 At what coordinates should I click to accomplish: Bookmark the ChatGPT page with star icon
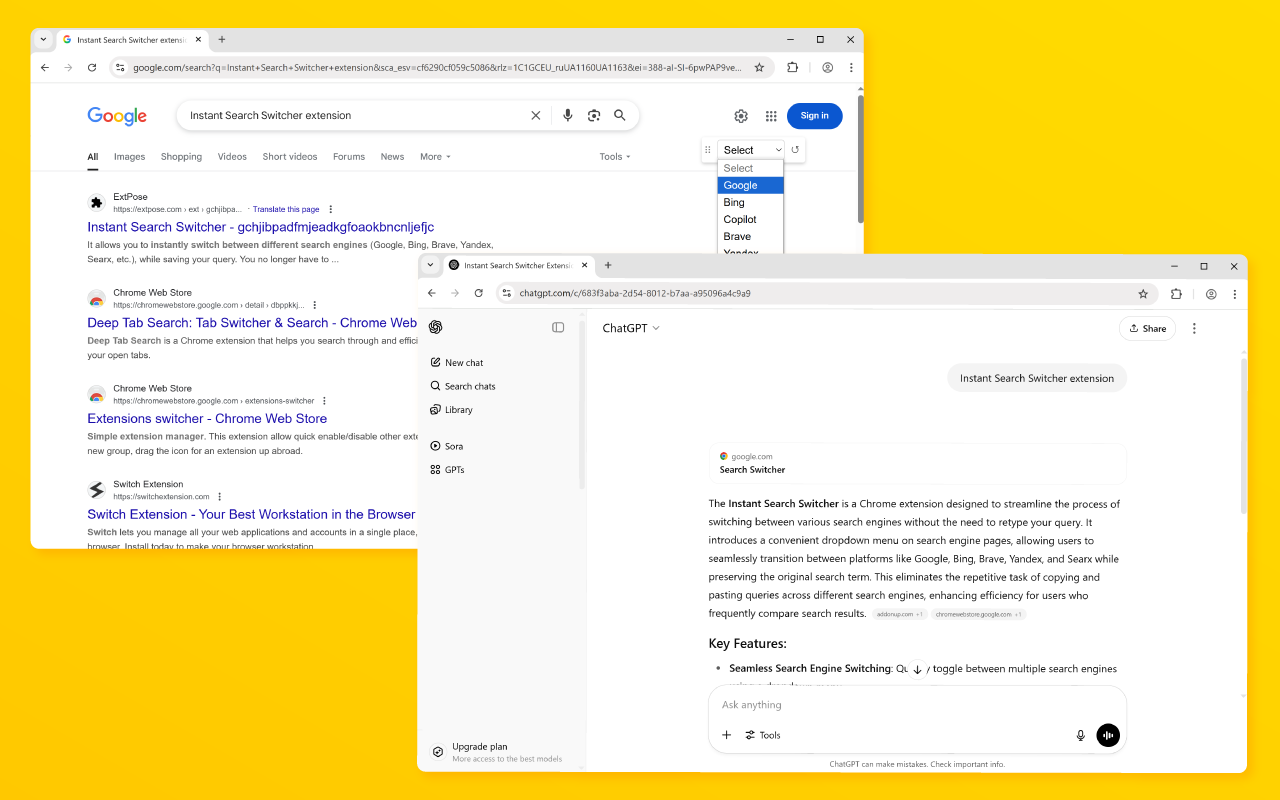tap(1143, 294)
